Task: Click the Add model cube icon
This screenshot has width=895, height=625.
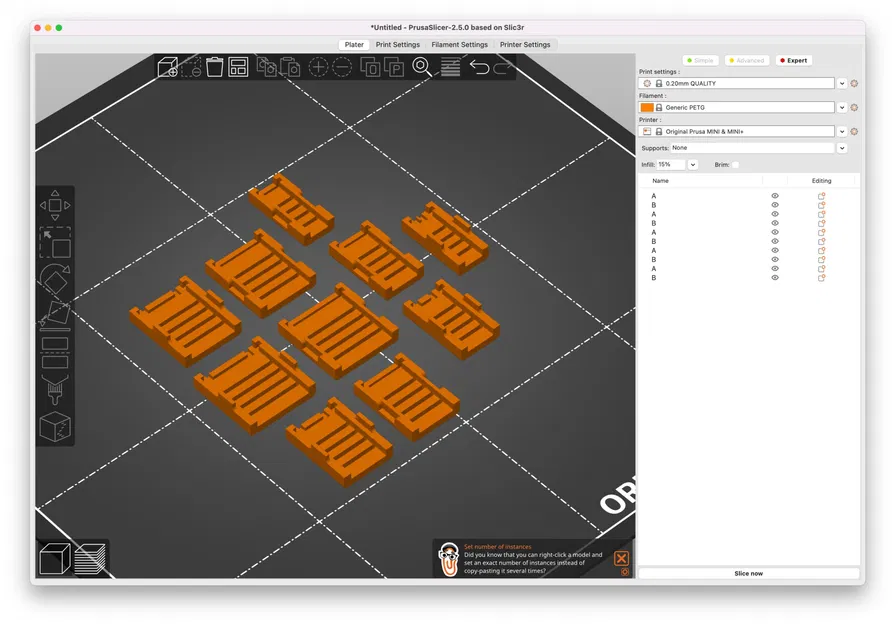Action: 168,67
